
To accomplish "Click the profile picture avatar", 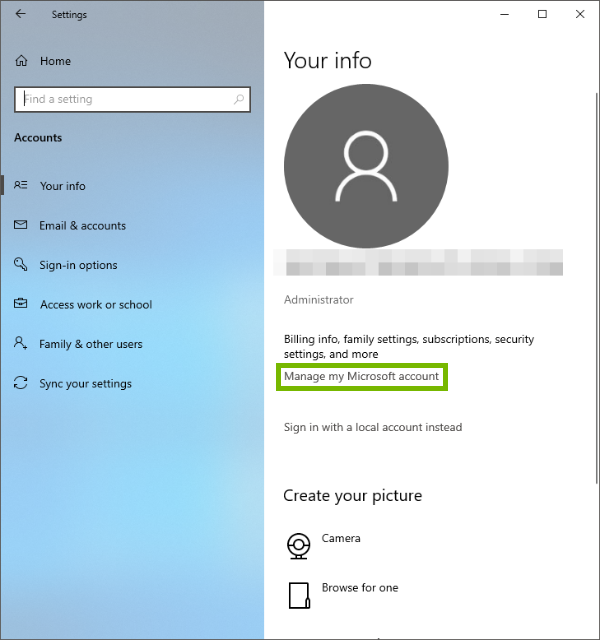I will point(366,166).
